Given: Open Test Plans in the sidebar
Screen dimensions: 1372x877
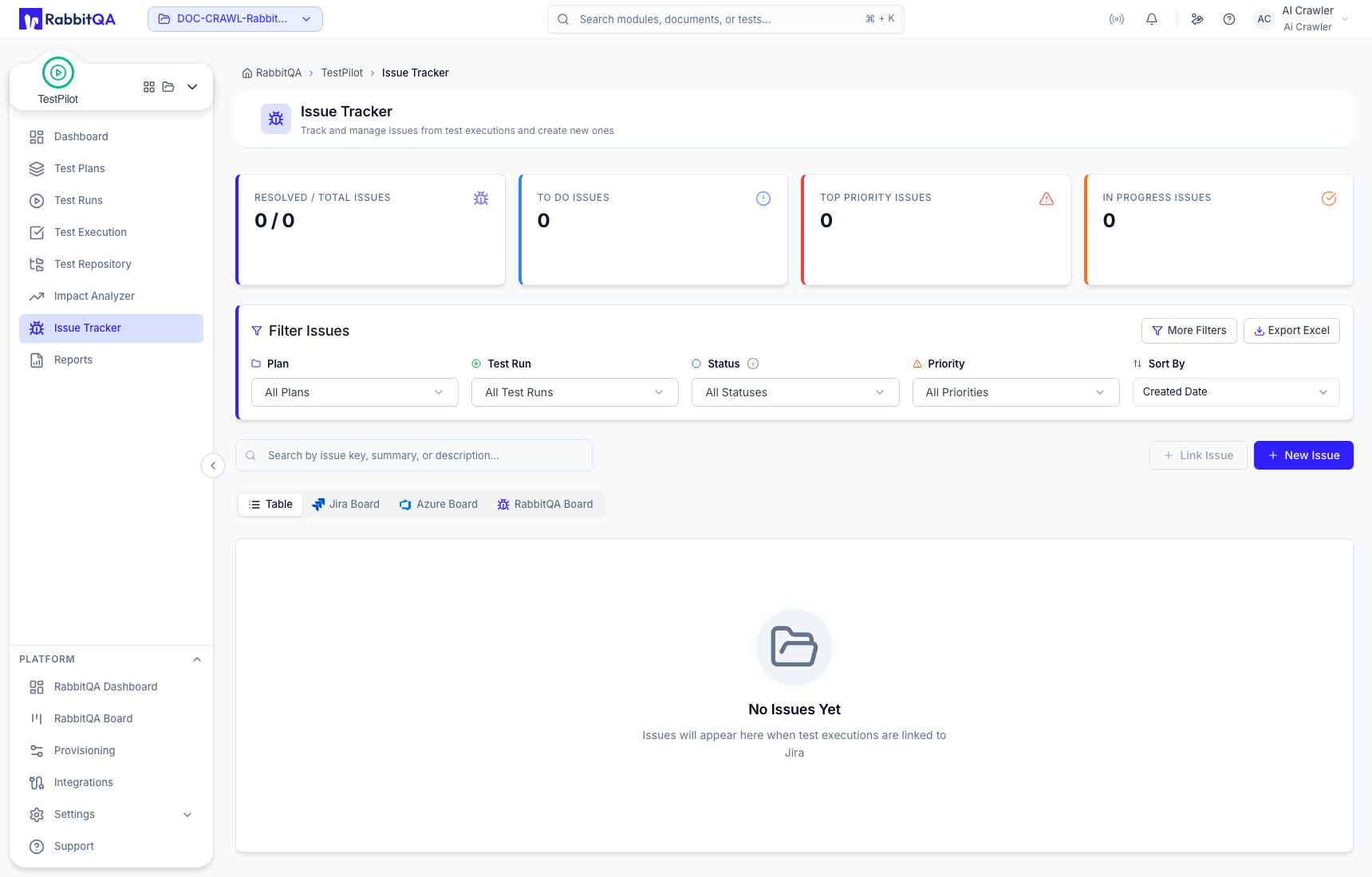Looking at the screenshot, I should click(111, 168).
